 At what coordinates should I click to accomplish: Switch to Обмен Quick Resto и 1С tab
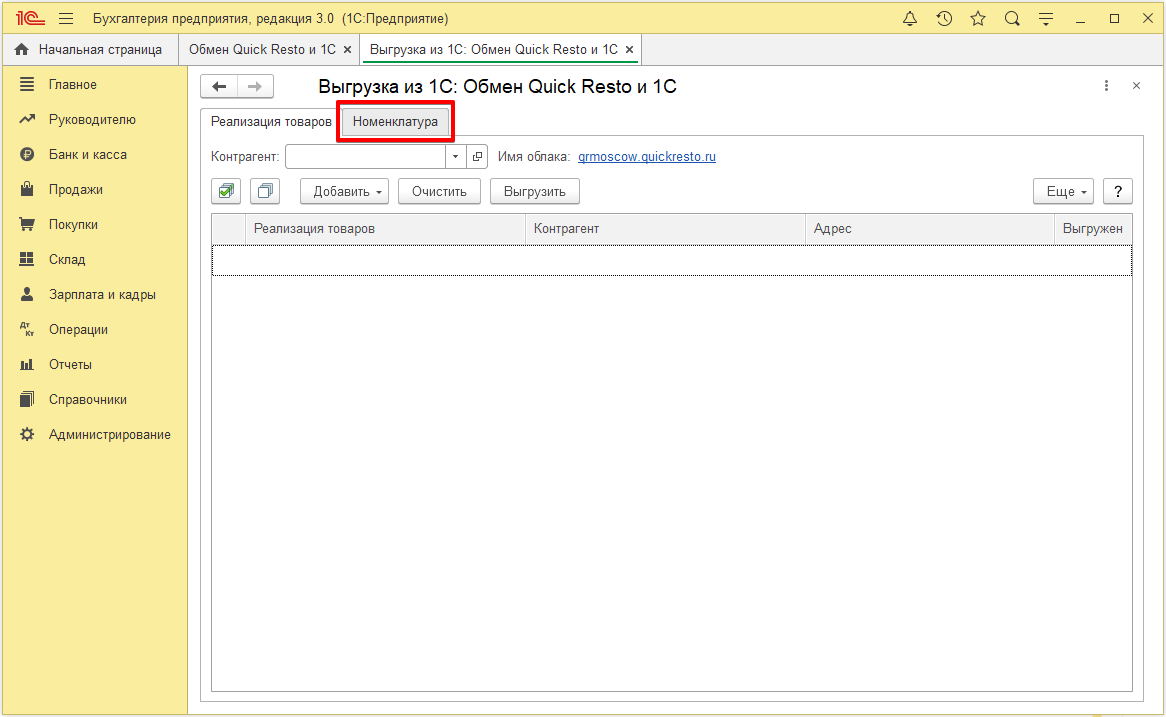coord(262,50)
